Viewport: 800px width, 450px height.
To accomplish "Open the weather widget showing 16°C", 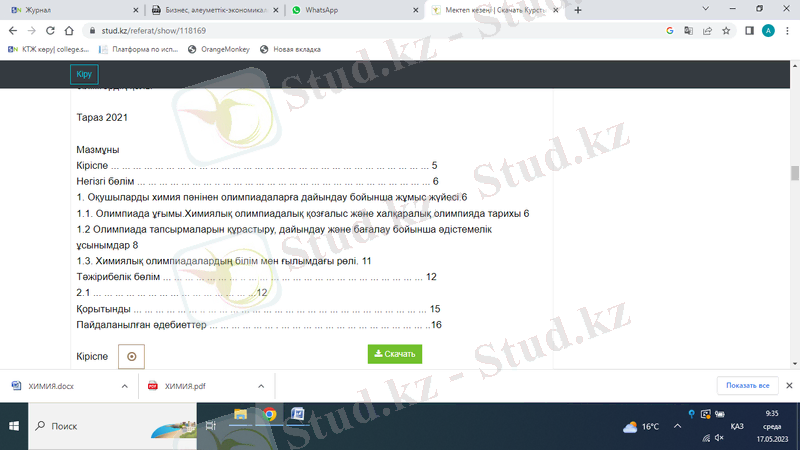I will pyautogui.click(x=641, y=427).
